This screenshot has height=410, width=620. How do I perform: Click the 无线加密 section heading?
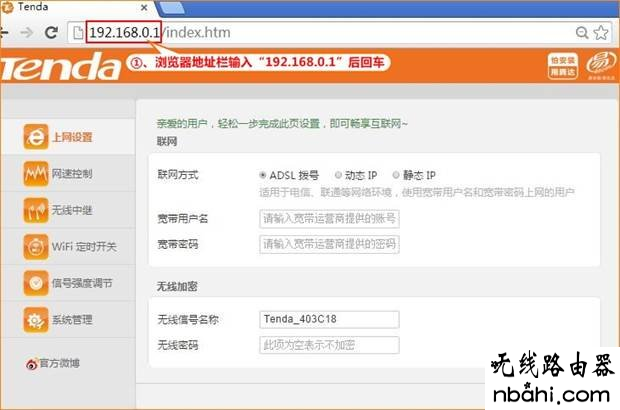pyautogui.click(x=177, y=286)
